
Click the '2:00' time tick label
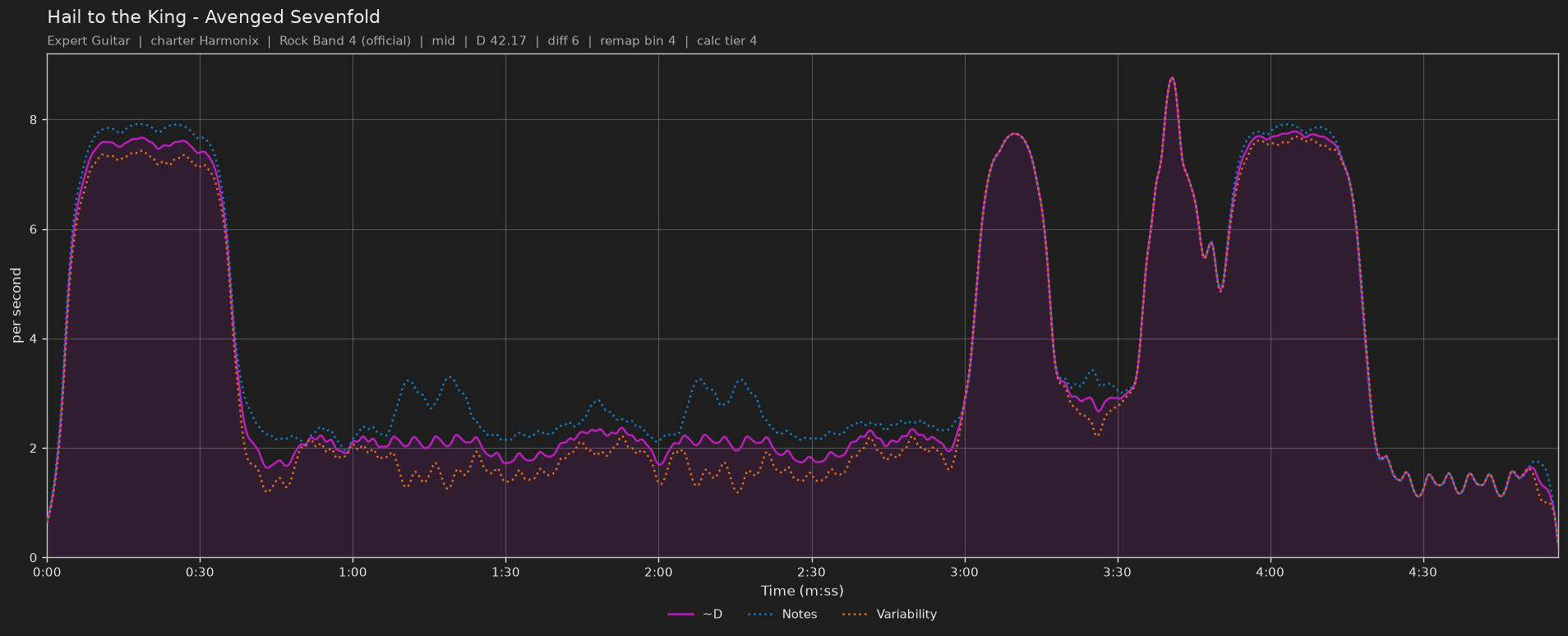click(x=658, y=572)
